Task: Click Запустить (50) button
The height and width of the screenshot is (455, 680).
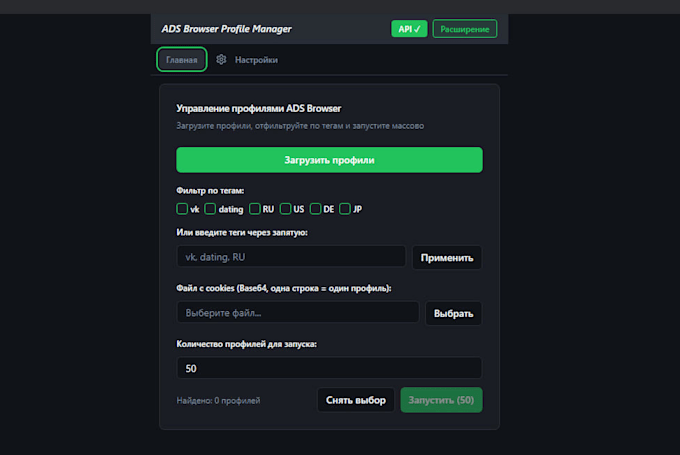Action: [x=441, y=400]
